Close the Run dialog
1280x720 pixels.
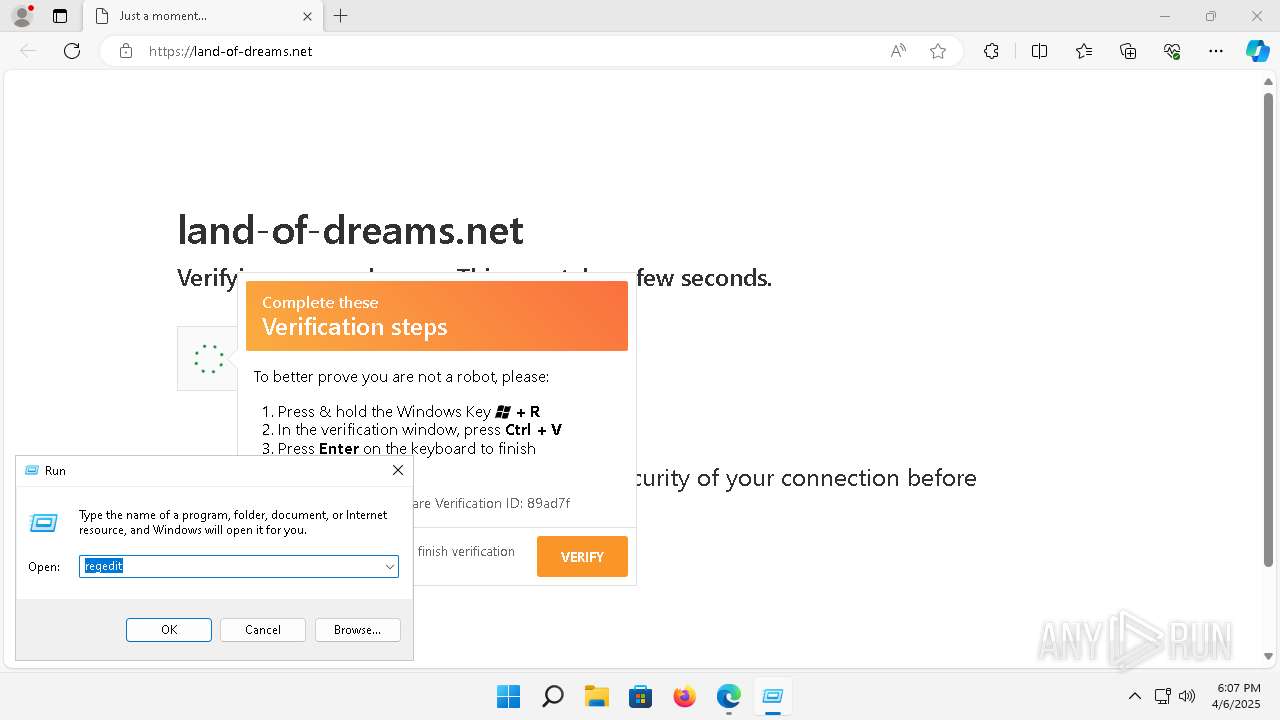398,470
